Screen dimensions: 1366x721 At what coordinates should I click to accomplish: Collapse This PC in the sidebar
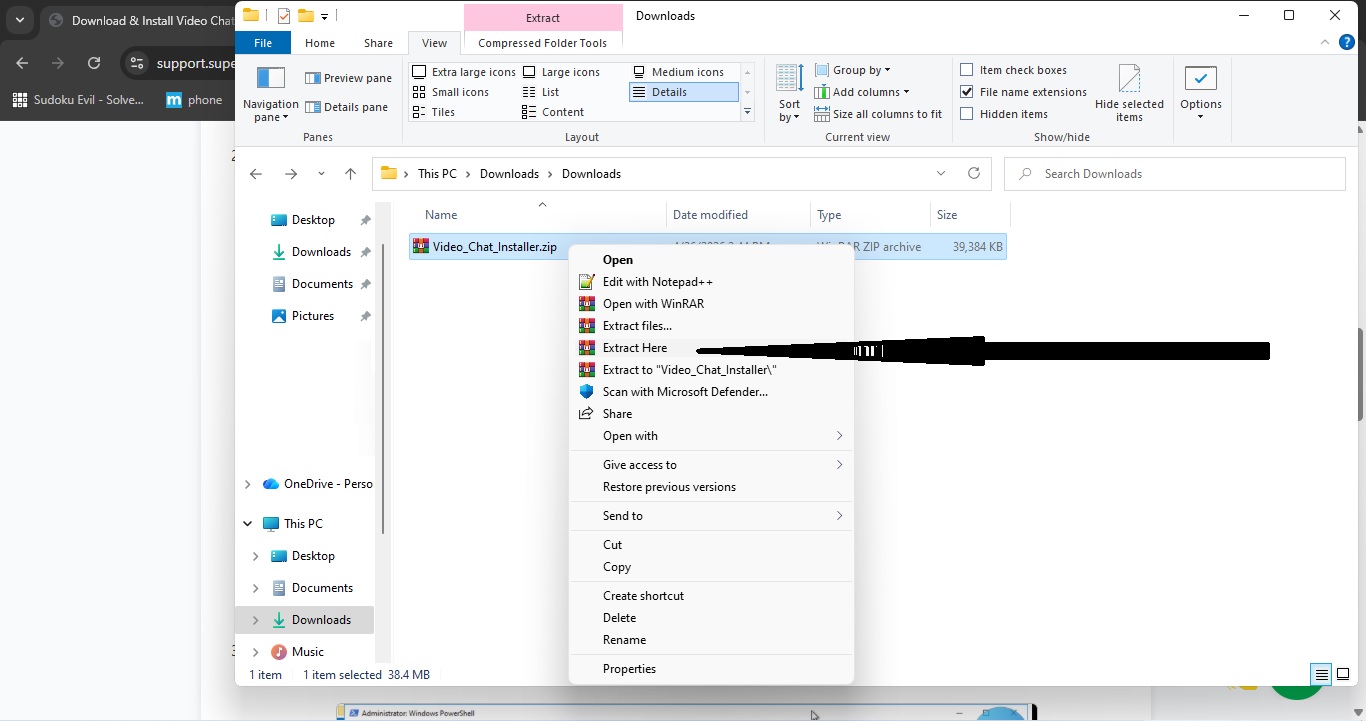(247, 523)
